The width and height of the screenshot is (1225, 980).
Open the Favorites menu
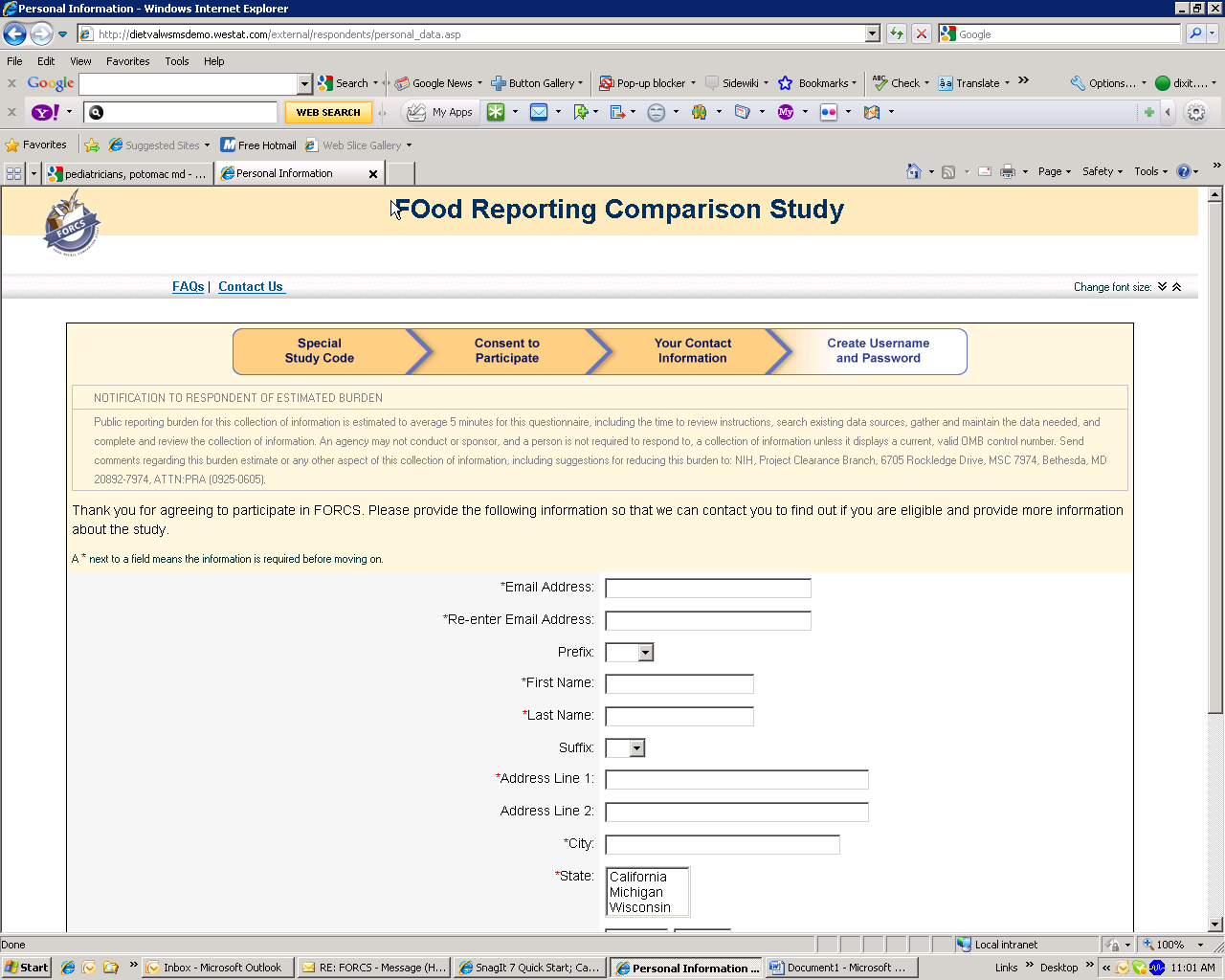[x=127, y=61]
